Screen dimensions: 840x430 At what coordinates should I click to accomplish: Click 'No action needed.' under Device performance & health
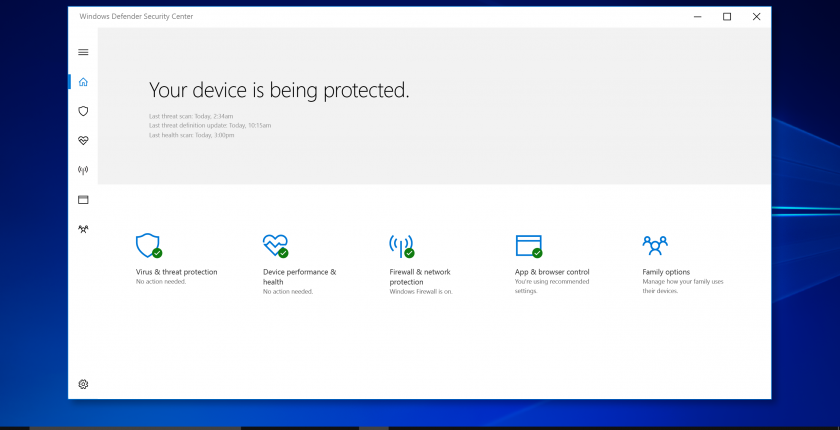[288, 292]
